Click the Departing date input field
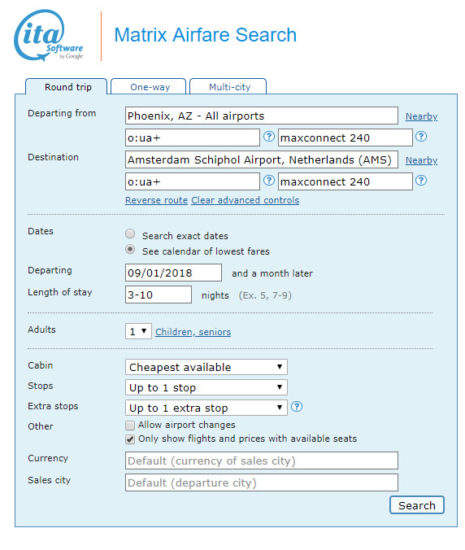The height and width of the screenshot is (550, 465). click(173, 273)
